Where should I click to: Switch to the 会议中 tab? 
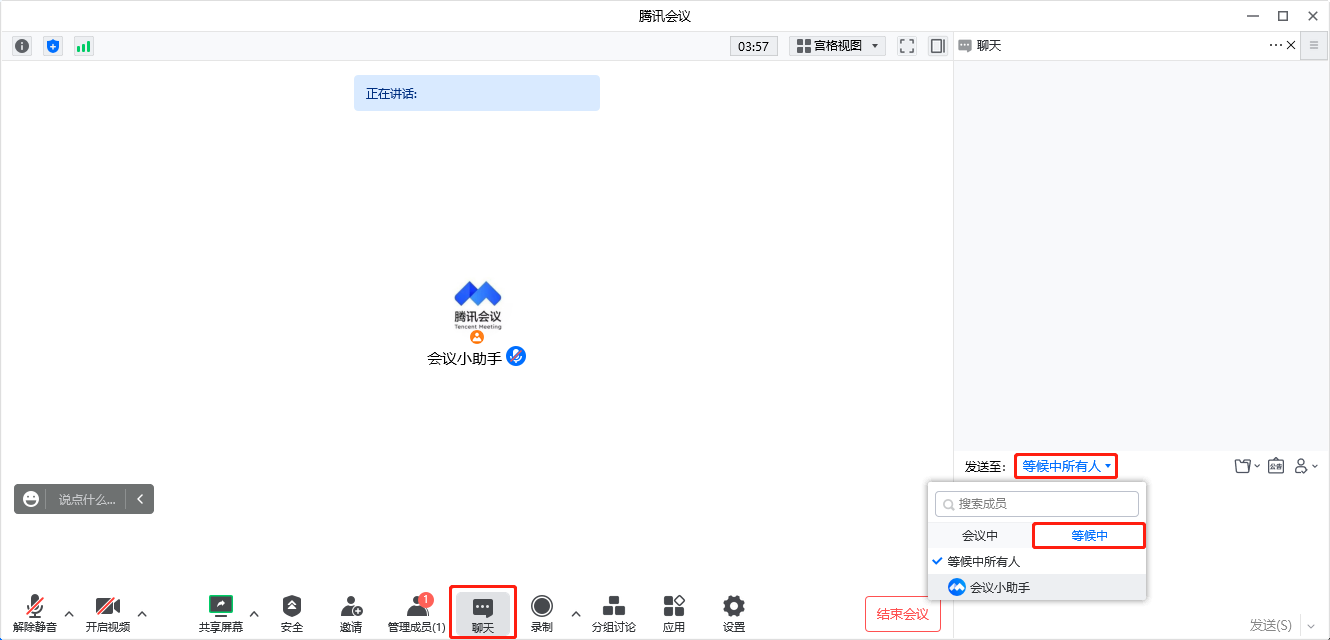click(x=980, y=536)
